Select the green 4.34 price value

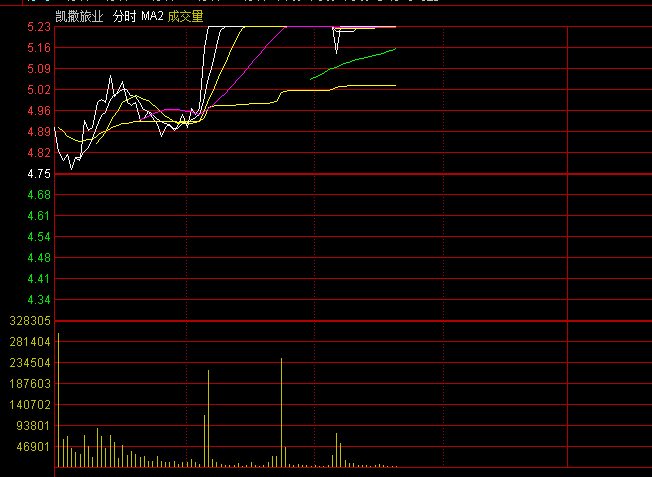39,299
